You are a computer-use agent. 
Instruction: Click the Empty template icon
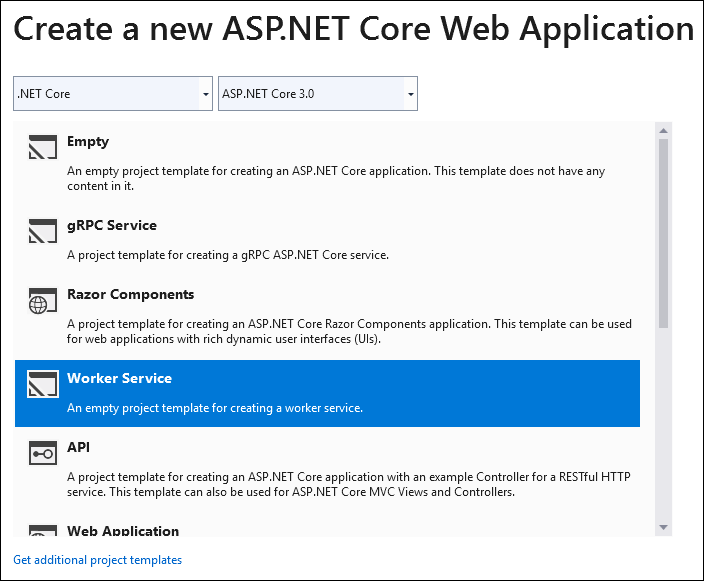[43, 147]
